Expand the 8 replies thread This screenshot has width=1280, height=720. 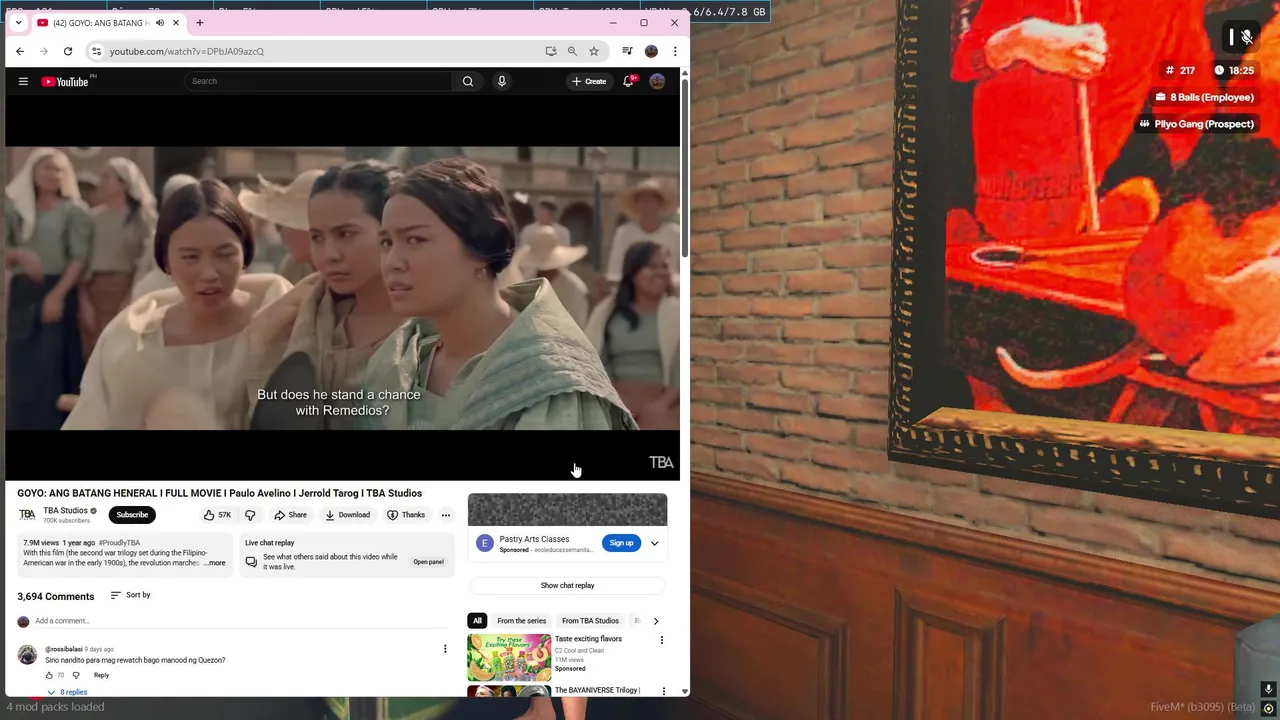[67, 692]
